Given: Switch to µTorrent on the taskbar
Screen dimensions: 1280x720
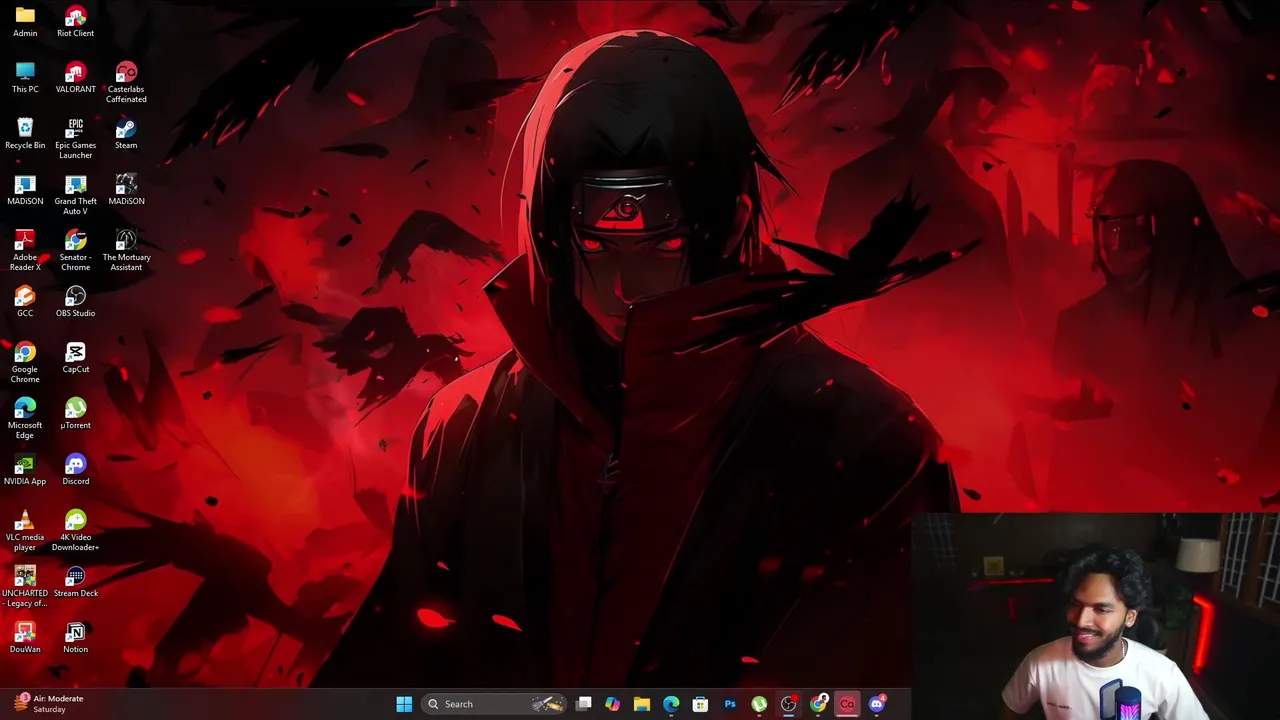Looking at the screenshot, I should point(759,704).
